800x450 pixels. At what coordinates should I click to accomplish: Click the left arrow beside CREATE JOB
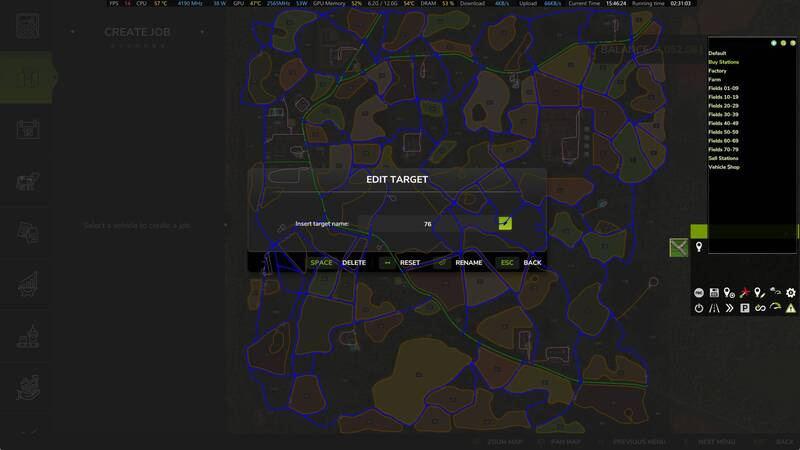72,32
